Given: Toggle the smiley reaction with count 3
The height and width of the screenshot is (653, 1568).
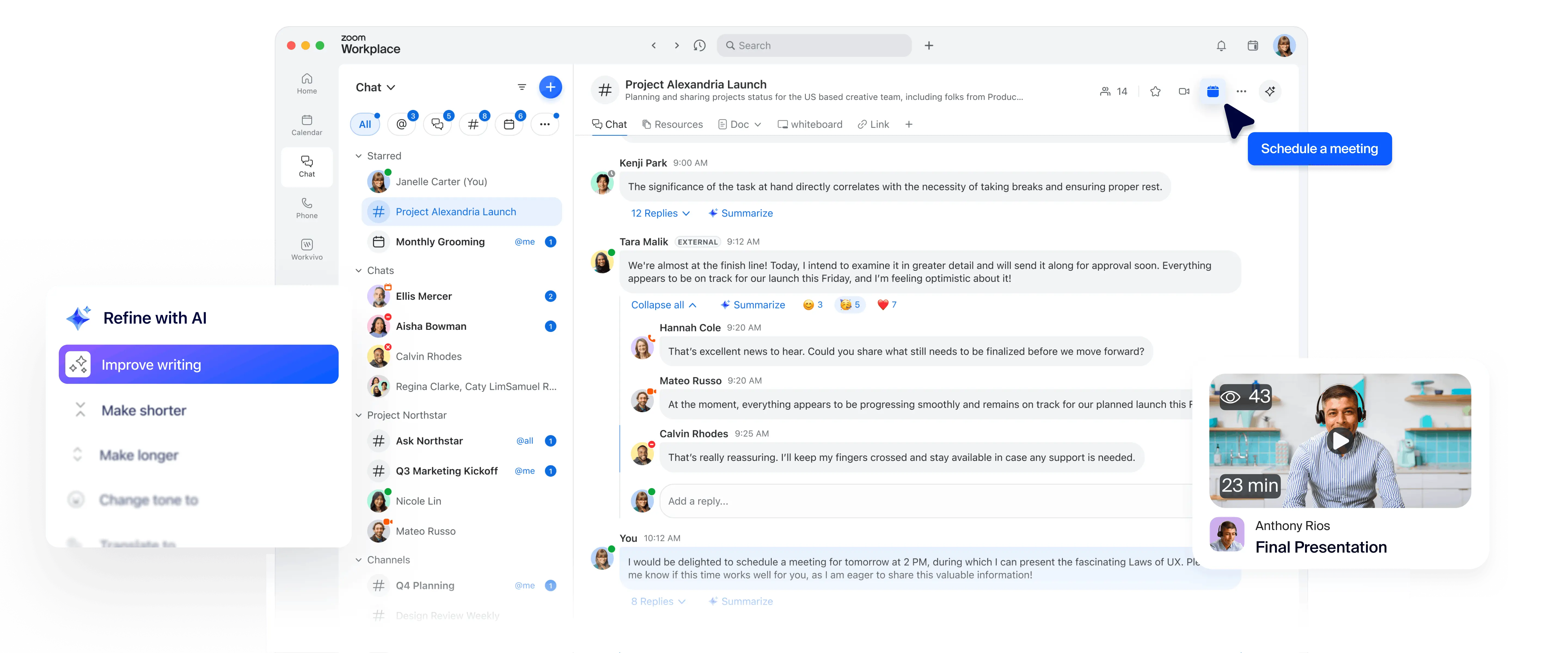Looking at the screenshot, I should tap(813, 305).
